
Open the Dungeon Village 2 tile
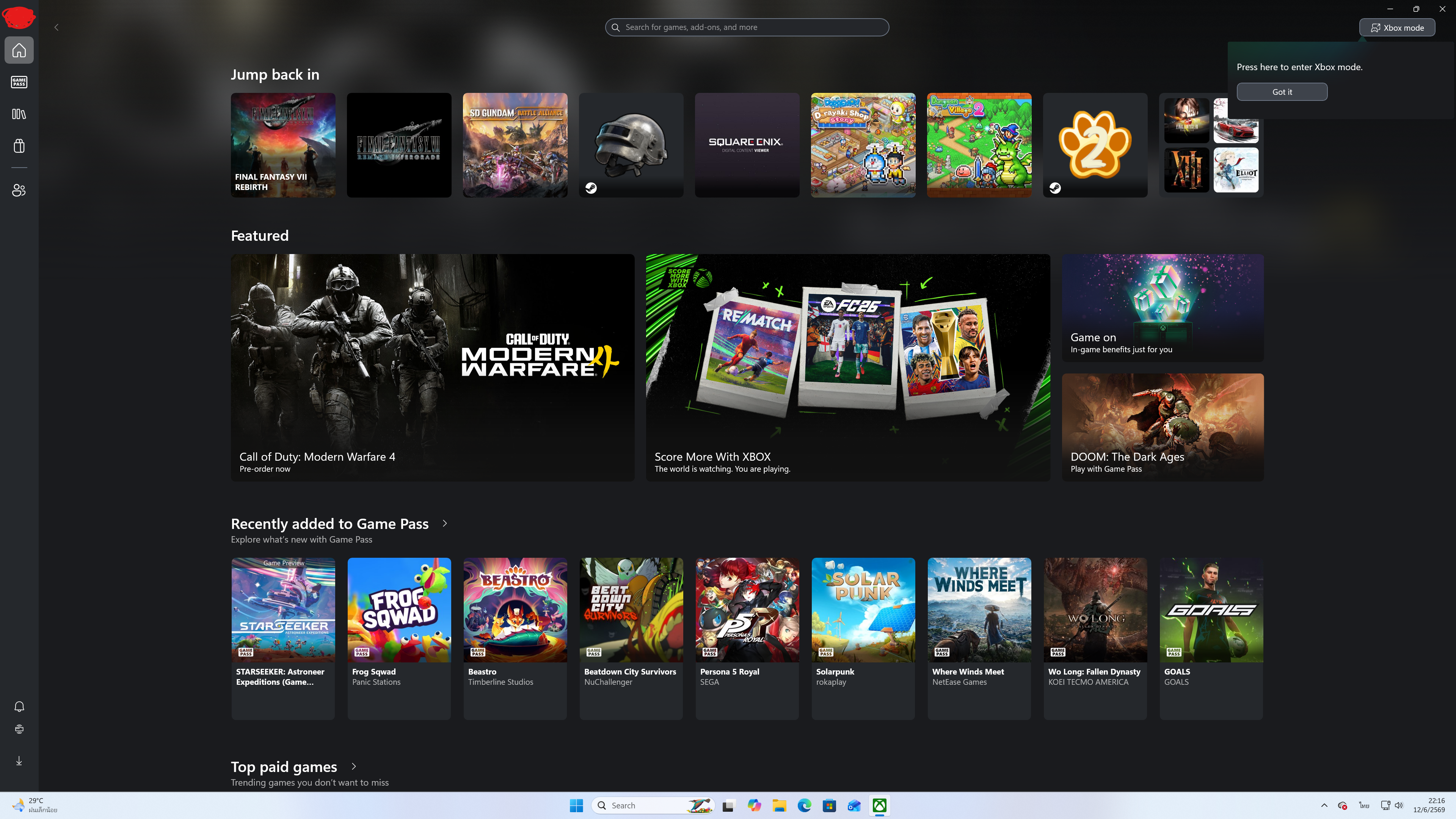coord(979,145)
